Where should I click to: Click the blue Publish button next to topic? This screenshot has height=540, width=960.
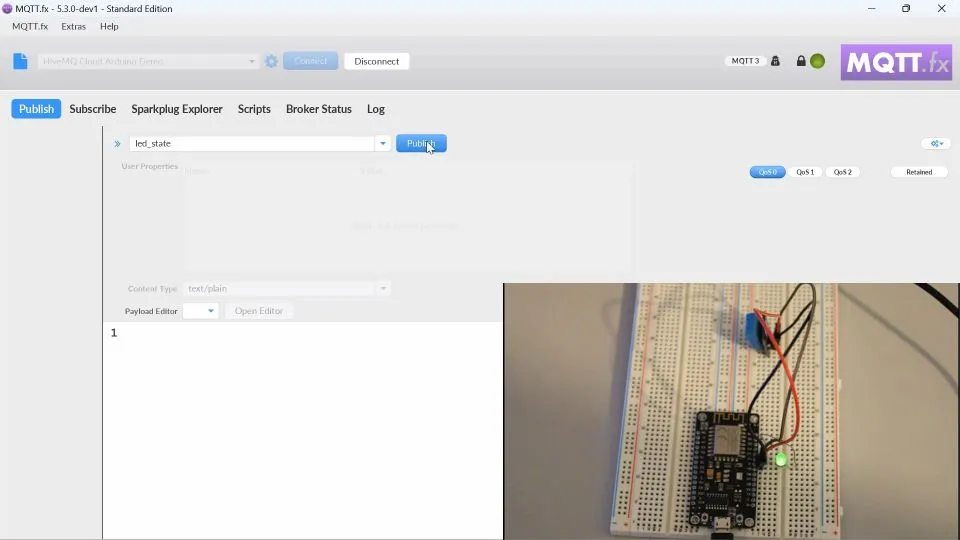click(x=421, y=143)
